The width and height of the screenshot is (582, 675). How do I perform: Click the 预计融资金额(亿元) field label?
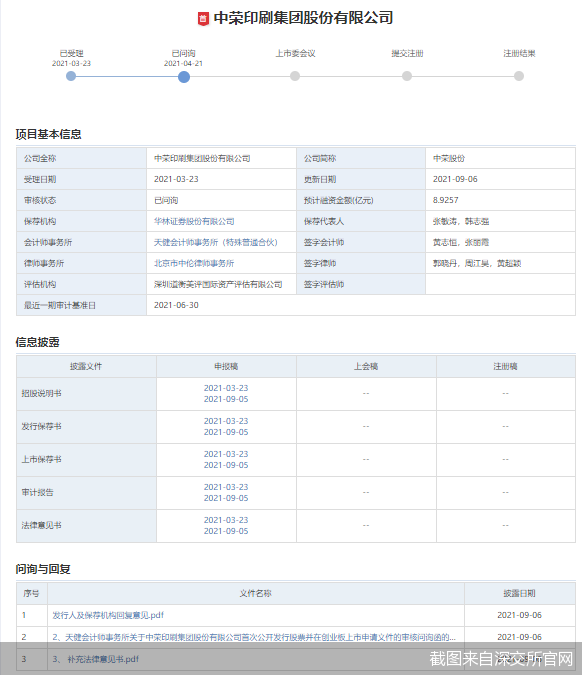coord(338,200)
